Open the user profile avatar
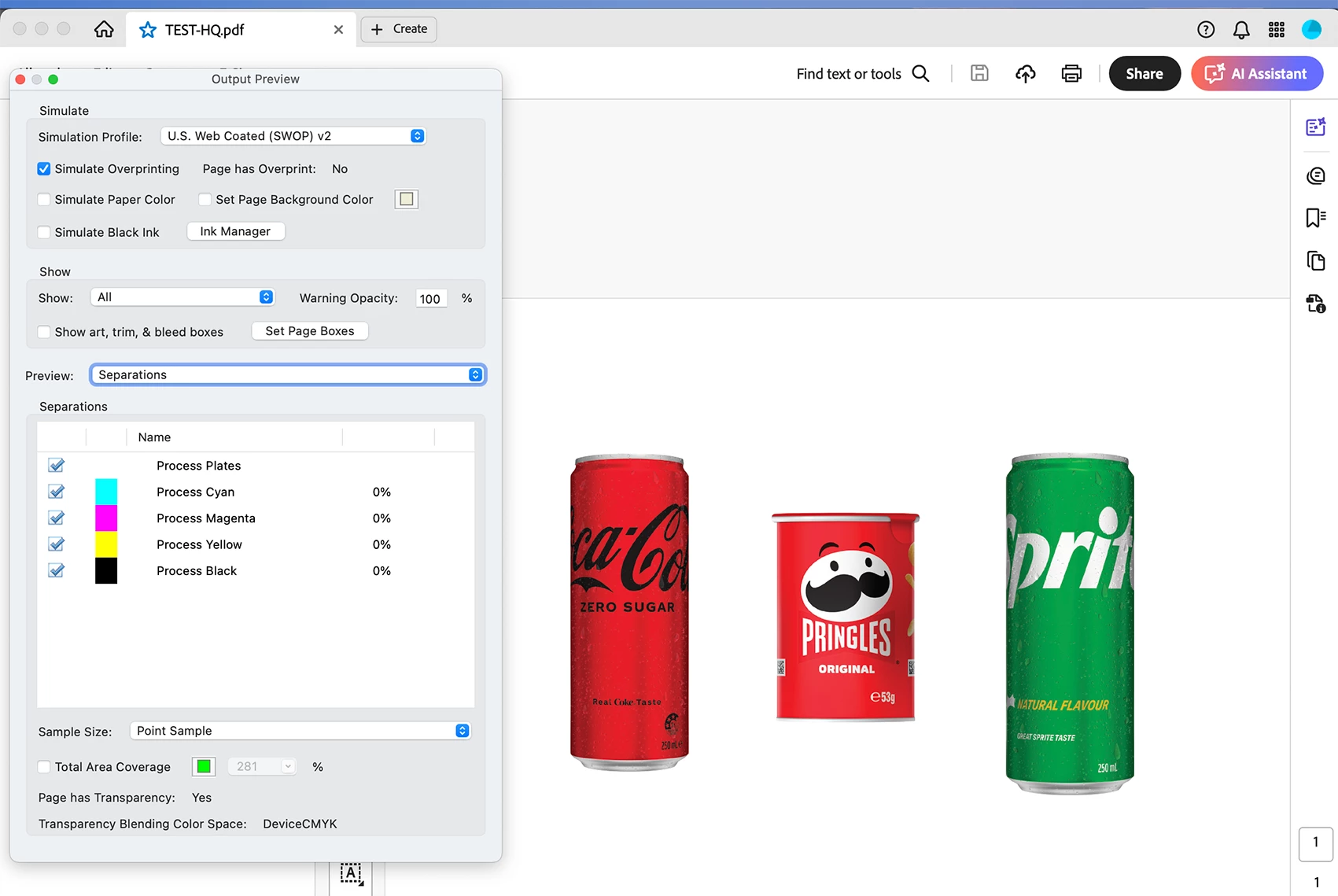Viewport: 1338px width, 896px height. (1312, 29)
